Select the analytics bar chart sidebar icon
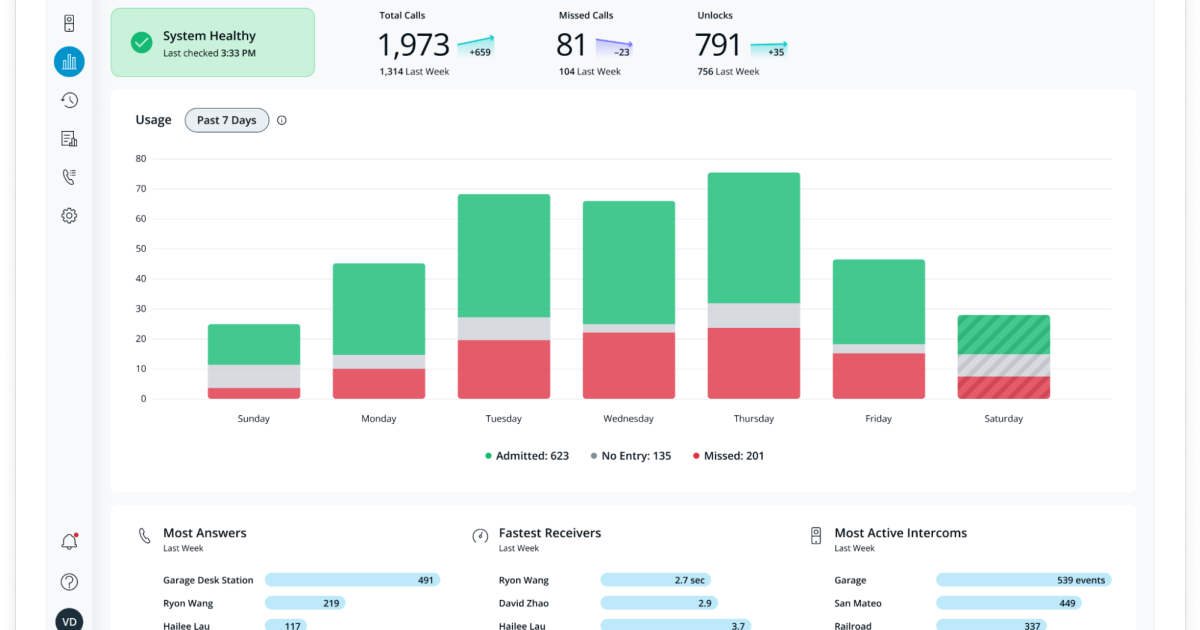This screenshot has height=630, width=1200. tap(69, 62)
